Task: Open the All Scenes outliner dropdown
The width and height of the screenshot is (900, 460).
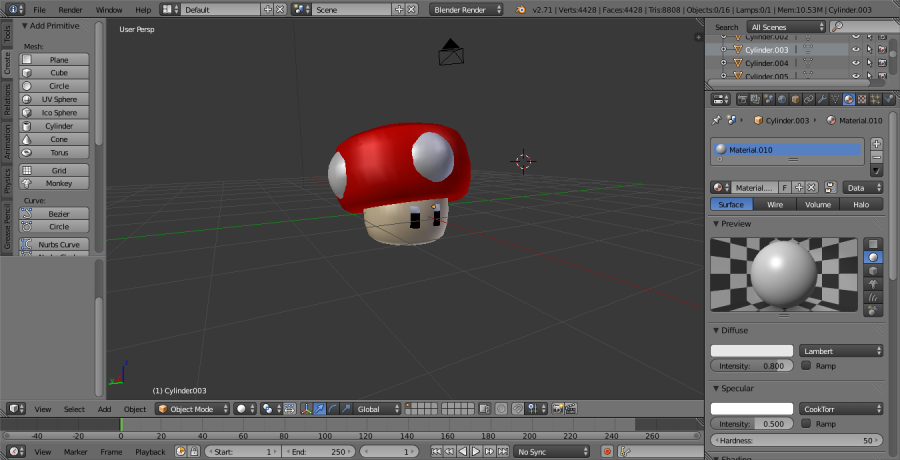Action: tap(786, 27)
